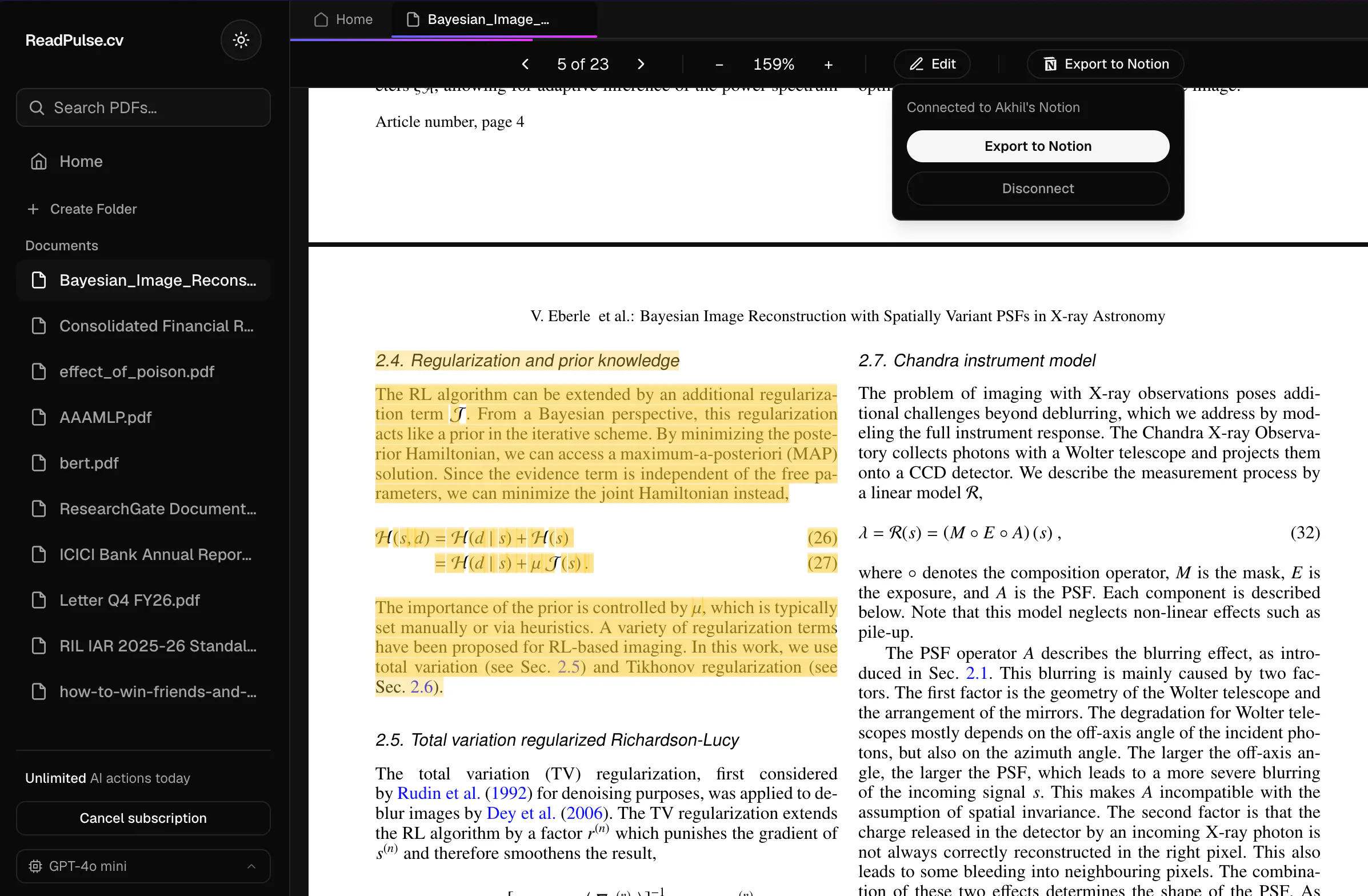Open ICICI Bank Annual Repor... file
This screenshot has height=896, width=1368.
pyautogui.click(x=143, y=555)
